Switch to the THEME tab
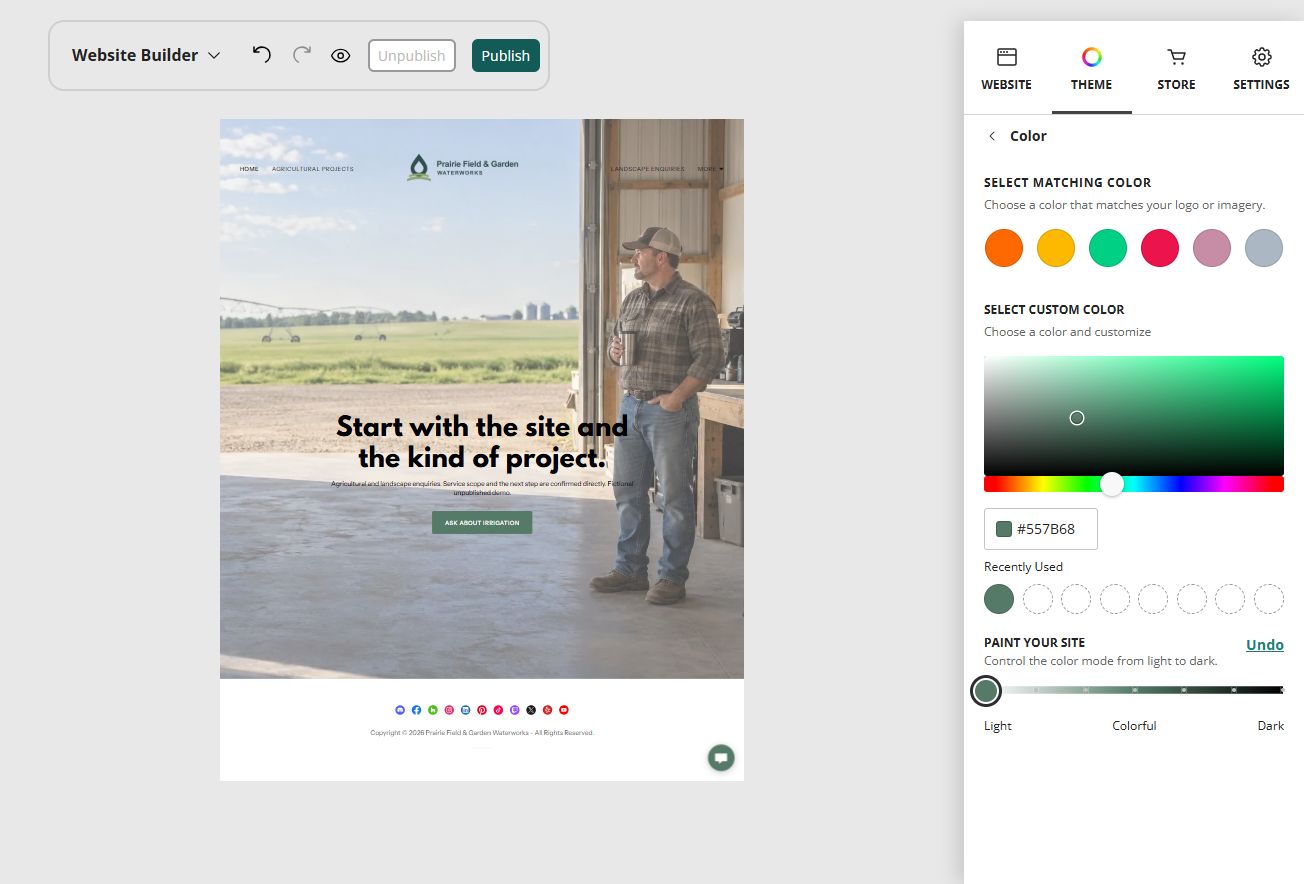This screenshot has width=1304, height=884. pos(1092,69)
